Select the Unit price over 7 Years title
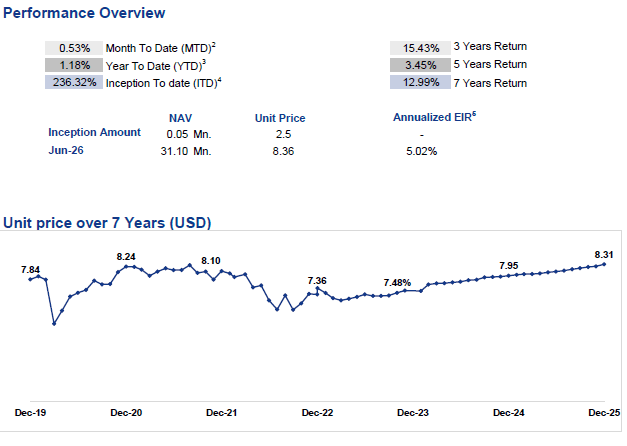This screenshot has width=627, height=446. click(107, 223)
